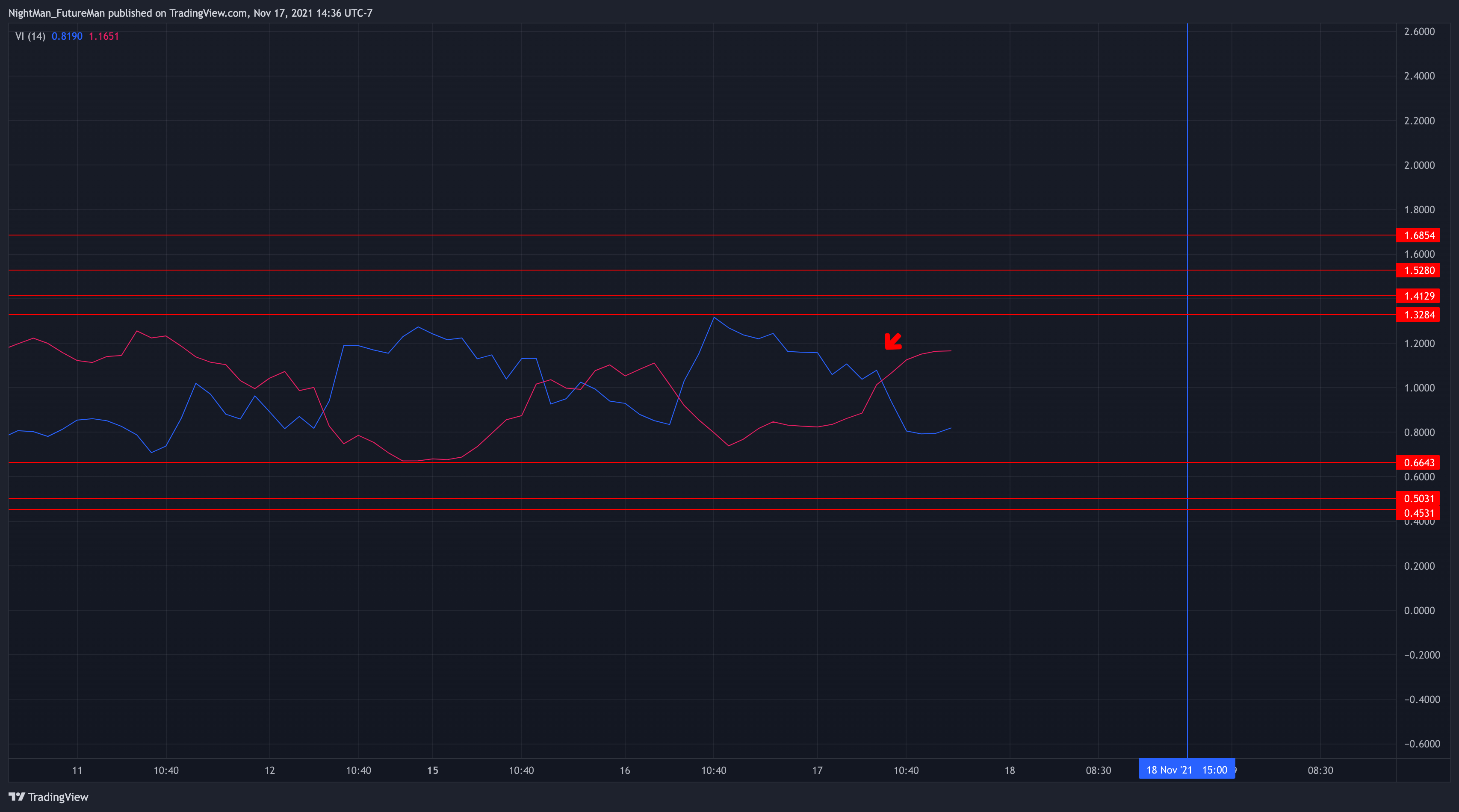
Task: Click the 1.0000 price scale value
Action: pyautogui.click(x=1419, y=388)
